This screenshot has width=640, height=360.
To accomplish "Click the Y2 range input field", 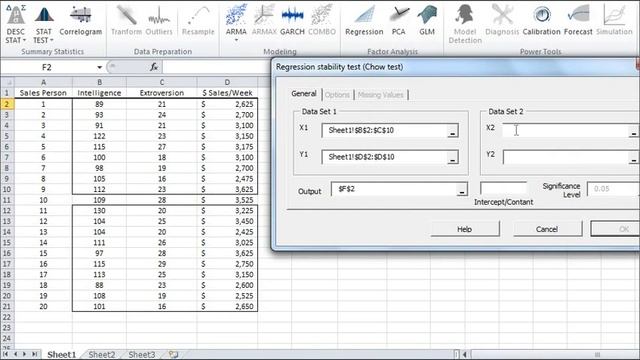I will (565, 157).
